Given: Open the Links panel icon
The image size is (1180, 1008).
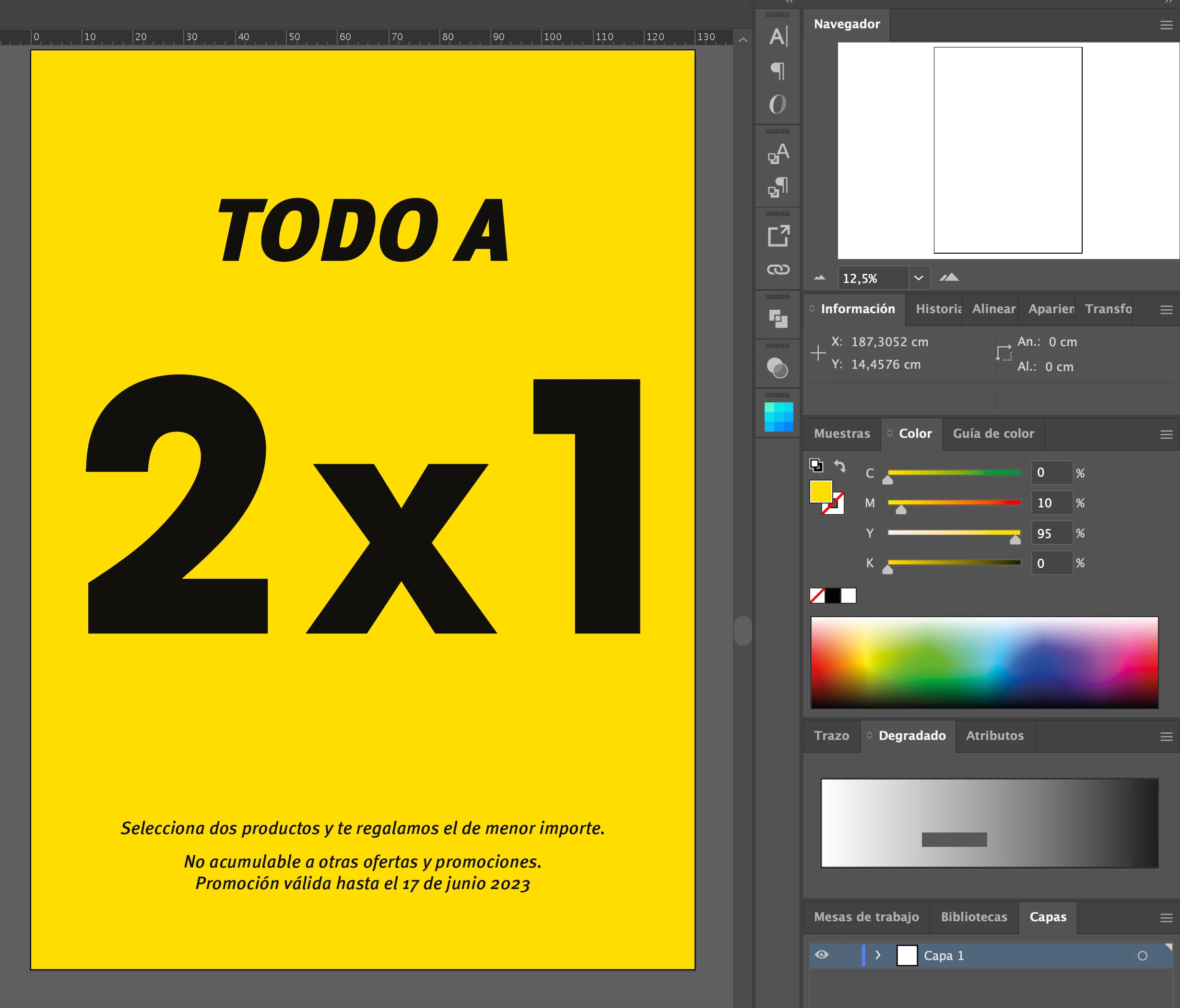Looking at the screenshot, I should click(x=778, y=270).
